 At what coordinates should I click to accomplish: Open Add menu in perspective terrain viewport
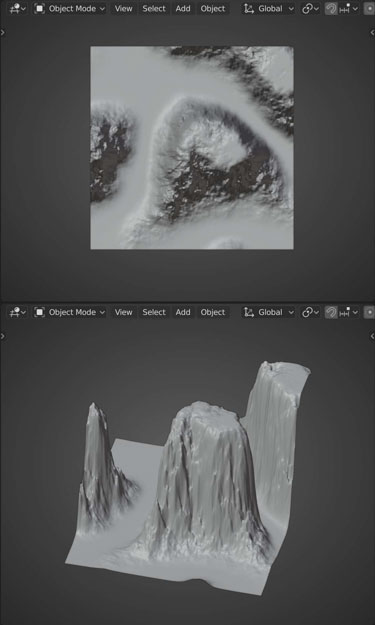point(183,312)
